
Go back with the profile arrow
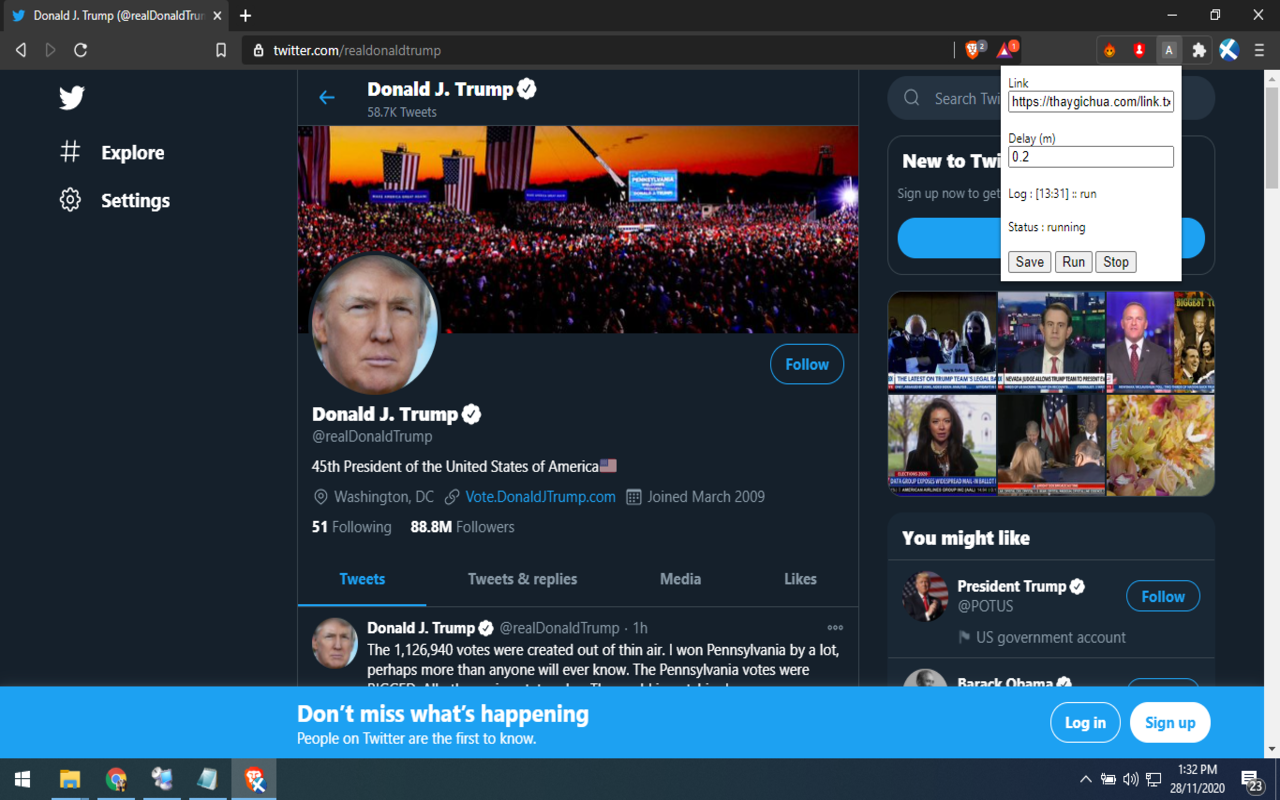tap(326, 97)
